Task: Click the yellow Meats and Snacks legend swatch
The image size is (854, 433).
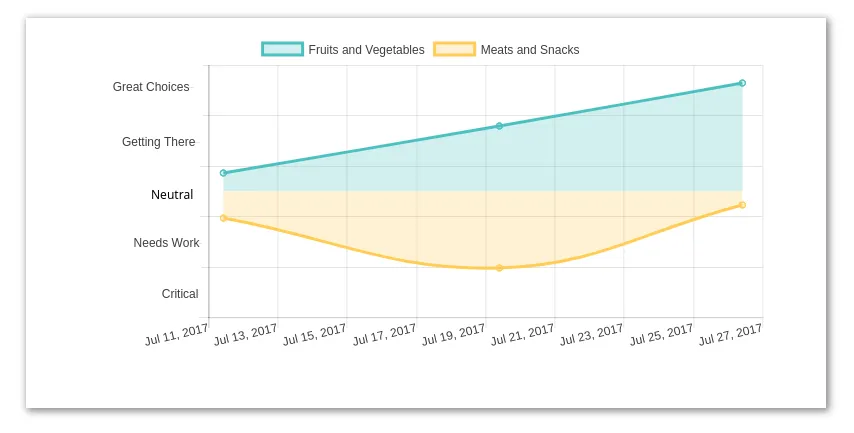Action: [454, 49]
